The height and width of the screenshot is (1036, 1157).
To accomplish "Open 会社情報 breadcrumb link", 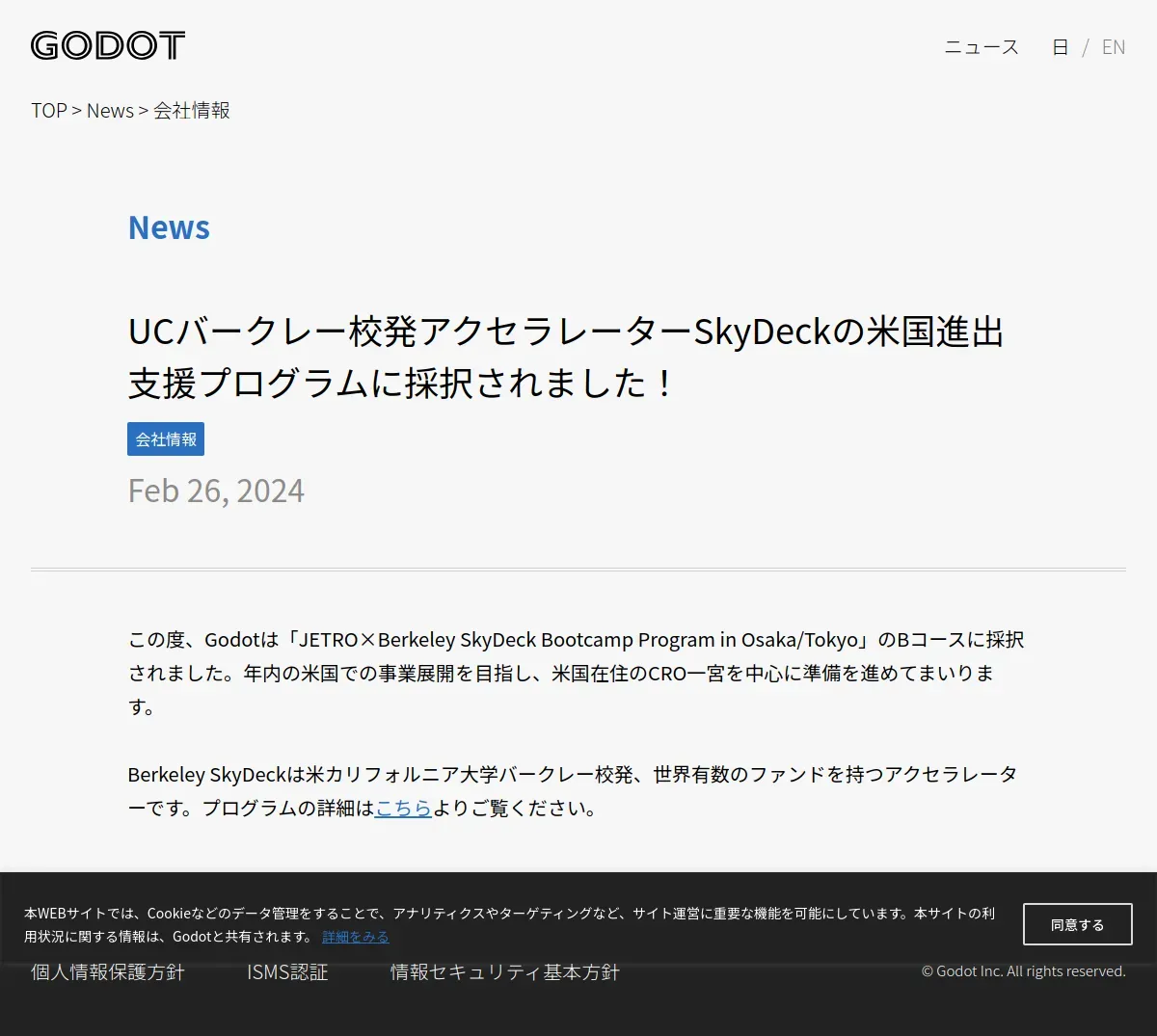I will 192,111.
